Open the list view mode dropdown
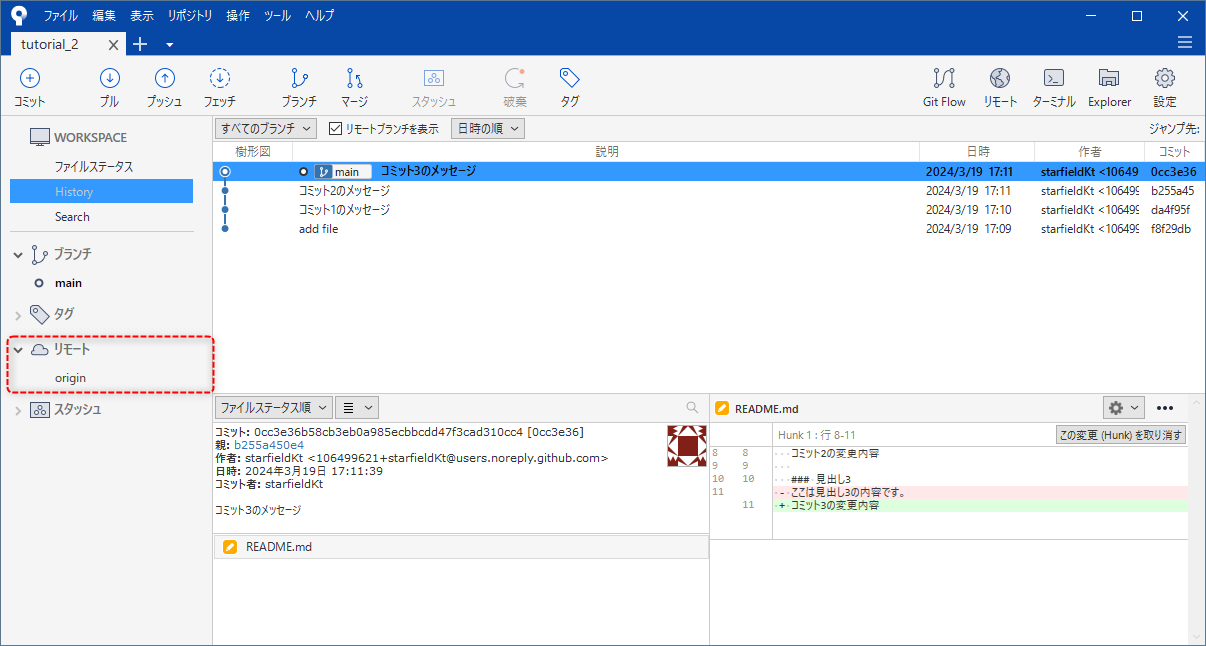This screenshot has height=646, width=1206. coord(356,407)
